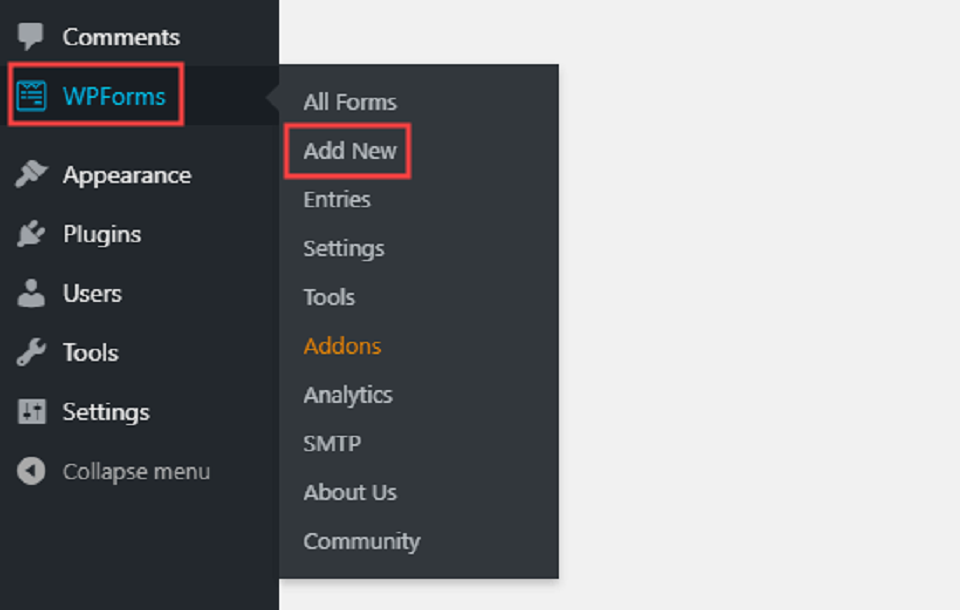This screenshot has width=960, height=610.
Task: Open Analytics in WPForms submenu
Action: [348, 395]
